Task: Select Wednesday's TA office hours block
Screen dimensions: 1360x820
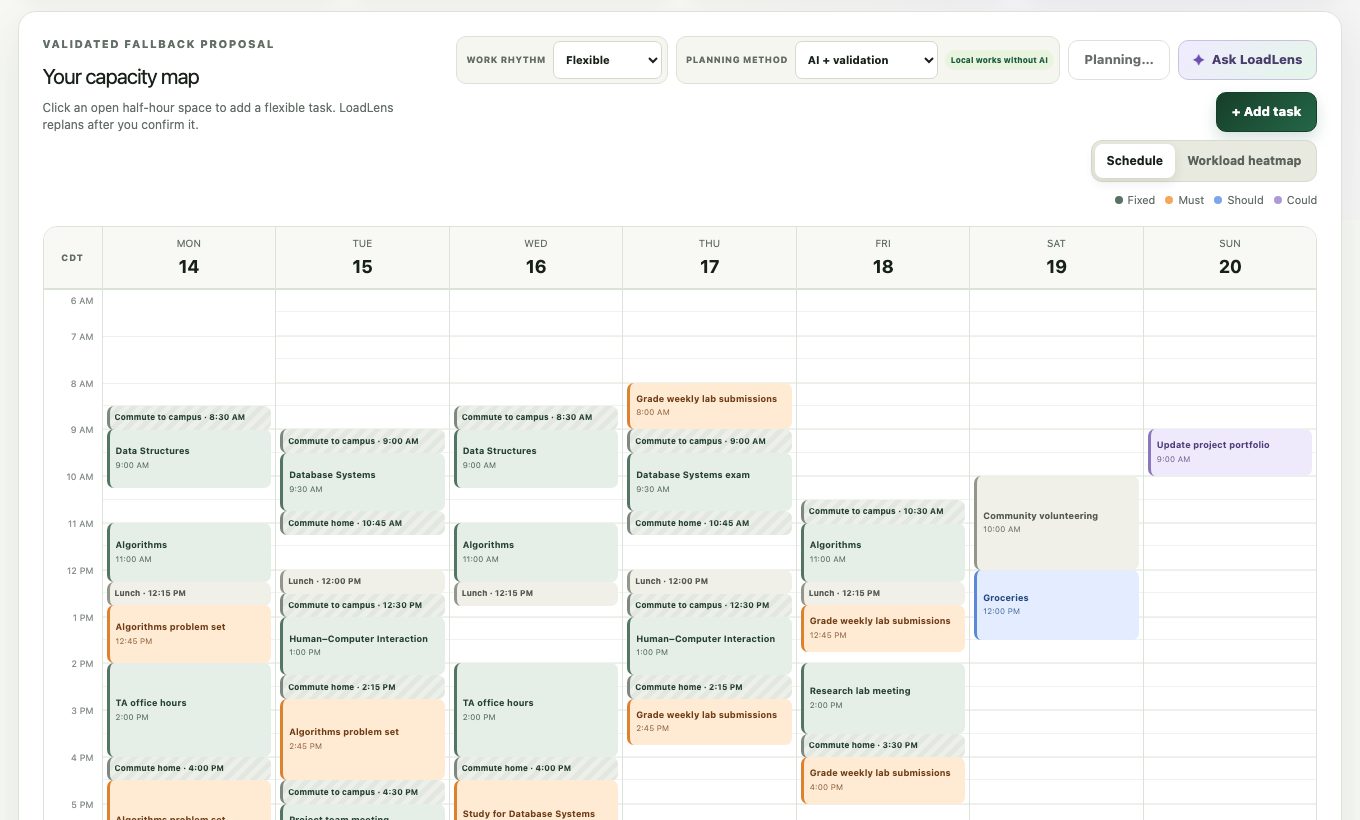Action: pos(536,710)
